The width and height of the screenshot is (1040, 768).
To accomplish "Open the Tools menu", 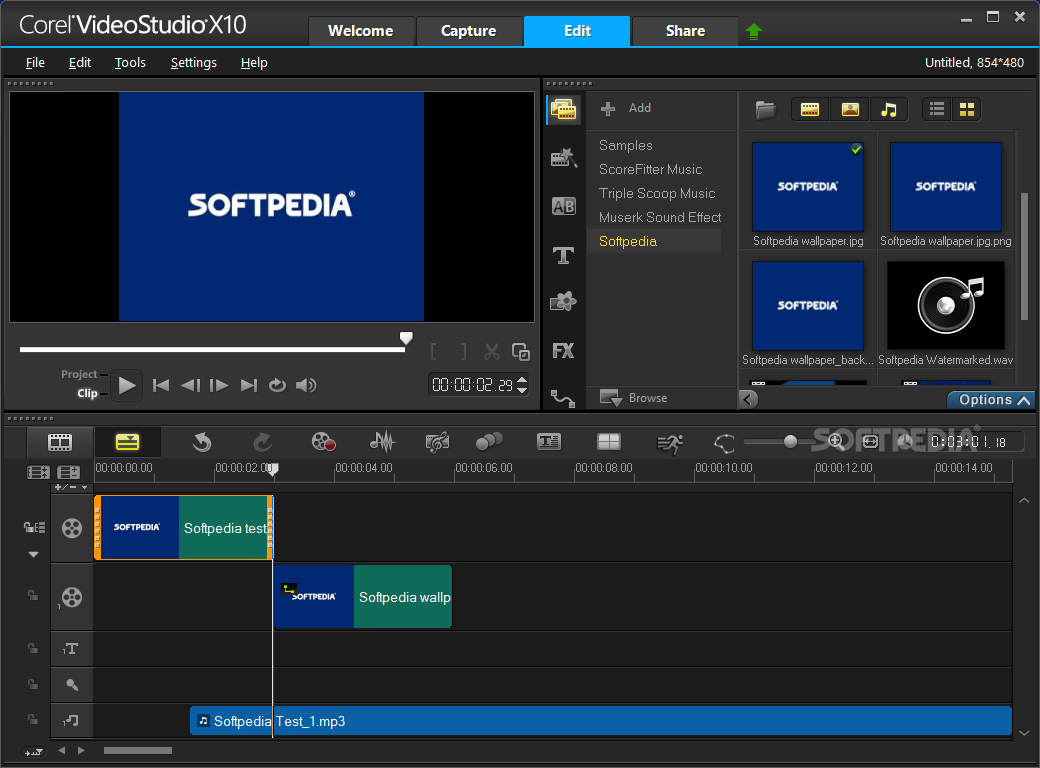I will [130, 62].
